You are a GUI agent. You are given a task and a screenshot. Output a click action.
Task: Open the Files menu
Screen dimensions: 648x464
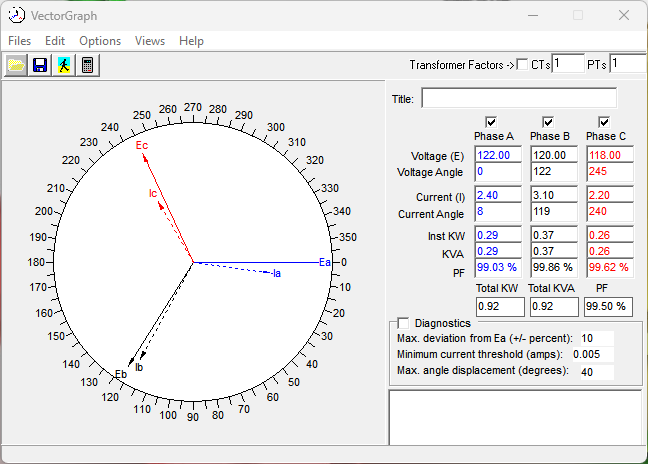(20, 41)
